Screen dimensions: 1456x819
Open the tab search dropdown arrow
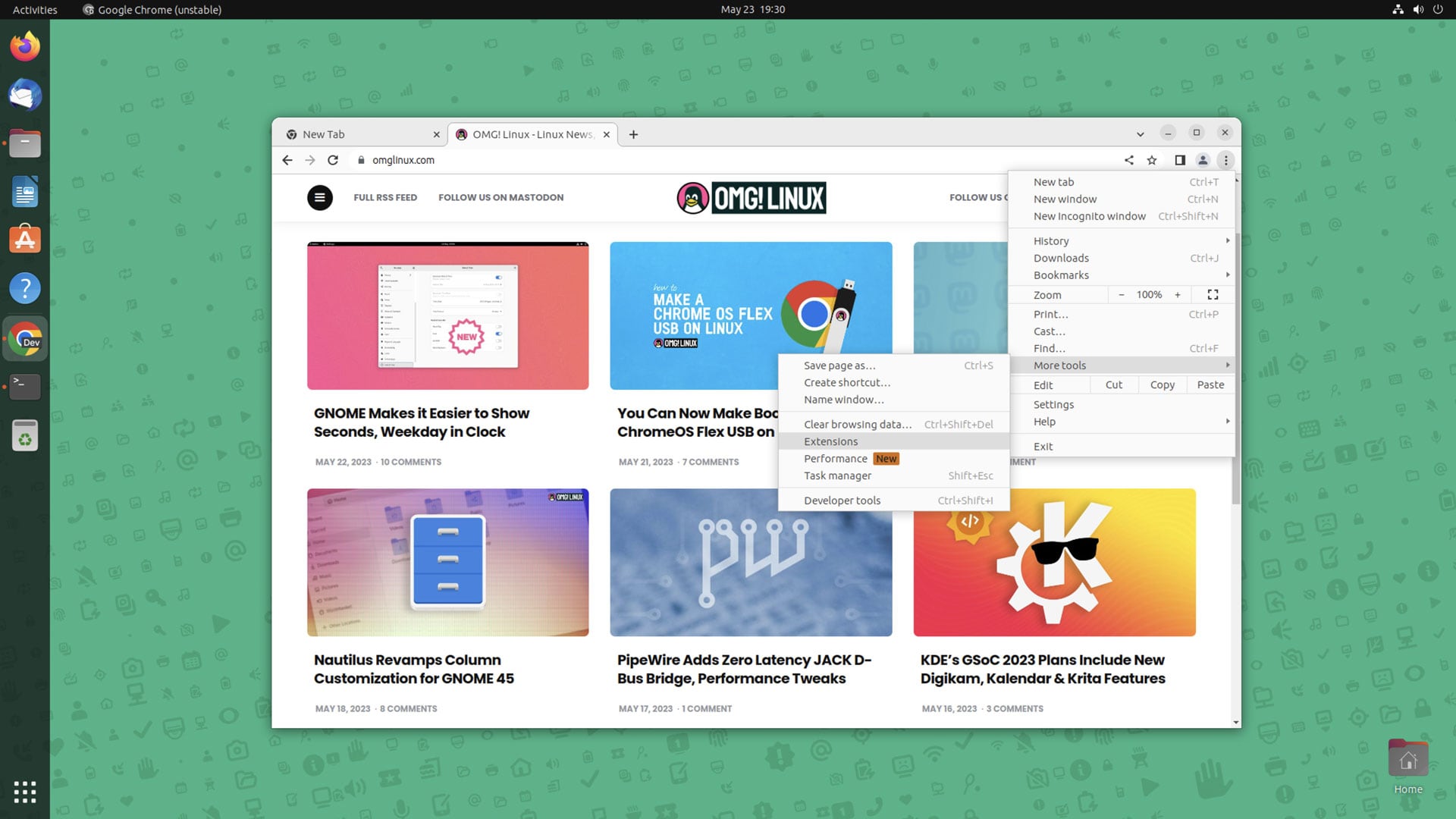click(x=1140, y=134)
